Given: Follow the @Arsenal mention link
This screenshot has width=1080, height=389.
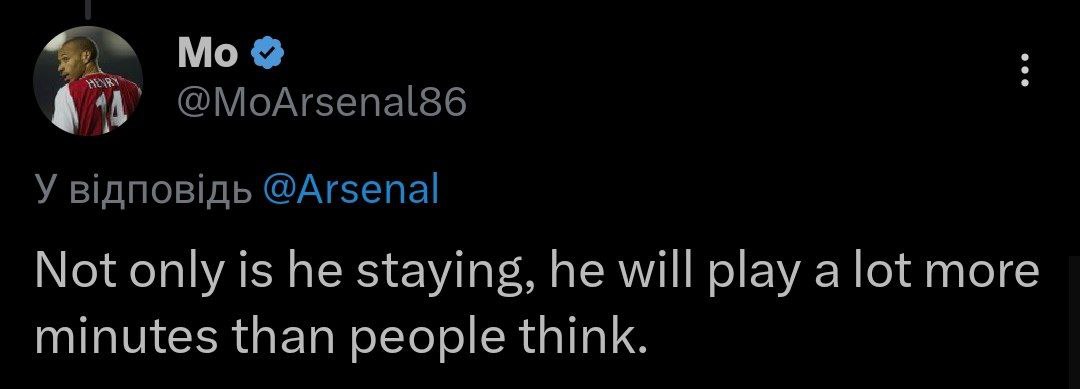Looking at the screenshot, I should click(351, 189).
